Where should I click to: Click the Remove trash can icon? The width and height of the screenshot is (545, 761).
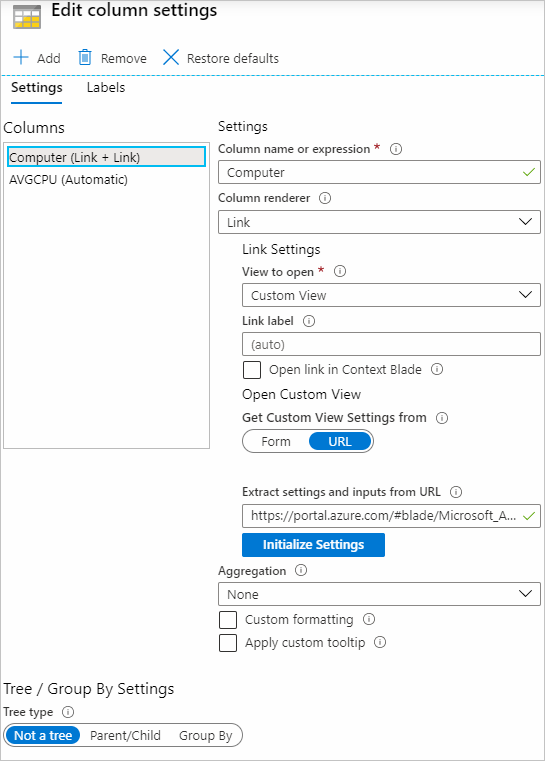(x=85, y=57)
